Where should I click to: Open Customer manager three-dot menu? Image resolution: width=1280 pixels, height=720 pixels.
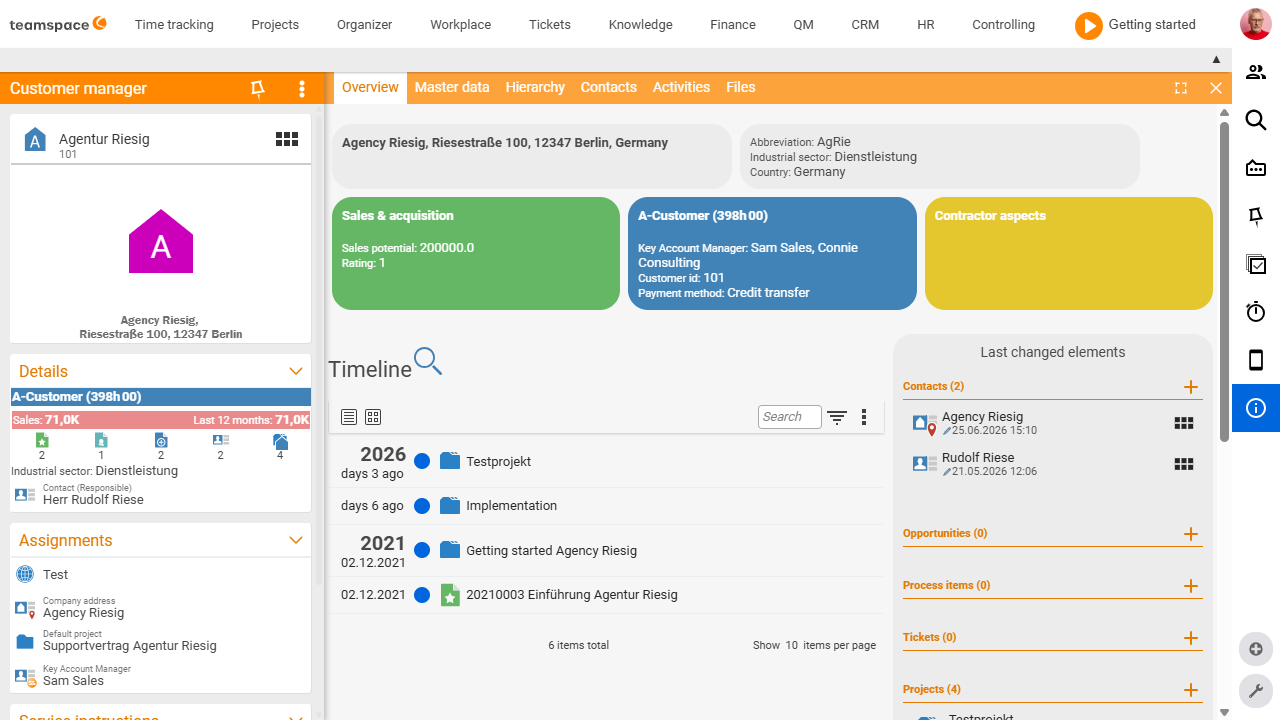pos(302,89)
